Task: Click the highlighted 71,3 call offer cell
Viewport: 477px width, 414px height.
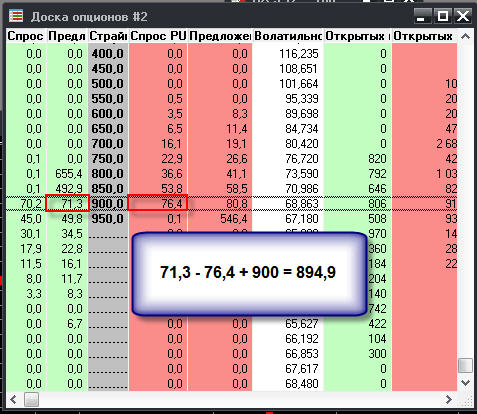Action: (67, 203)
